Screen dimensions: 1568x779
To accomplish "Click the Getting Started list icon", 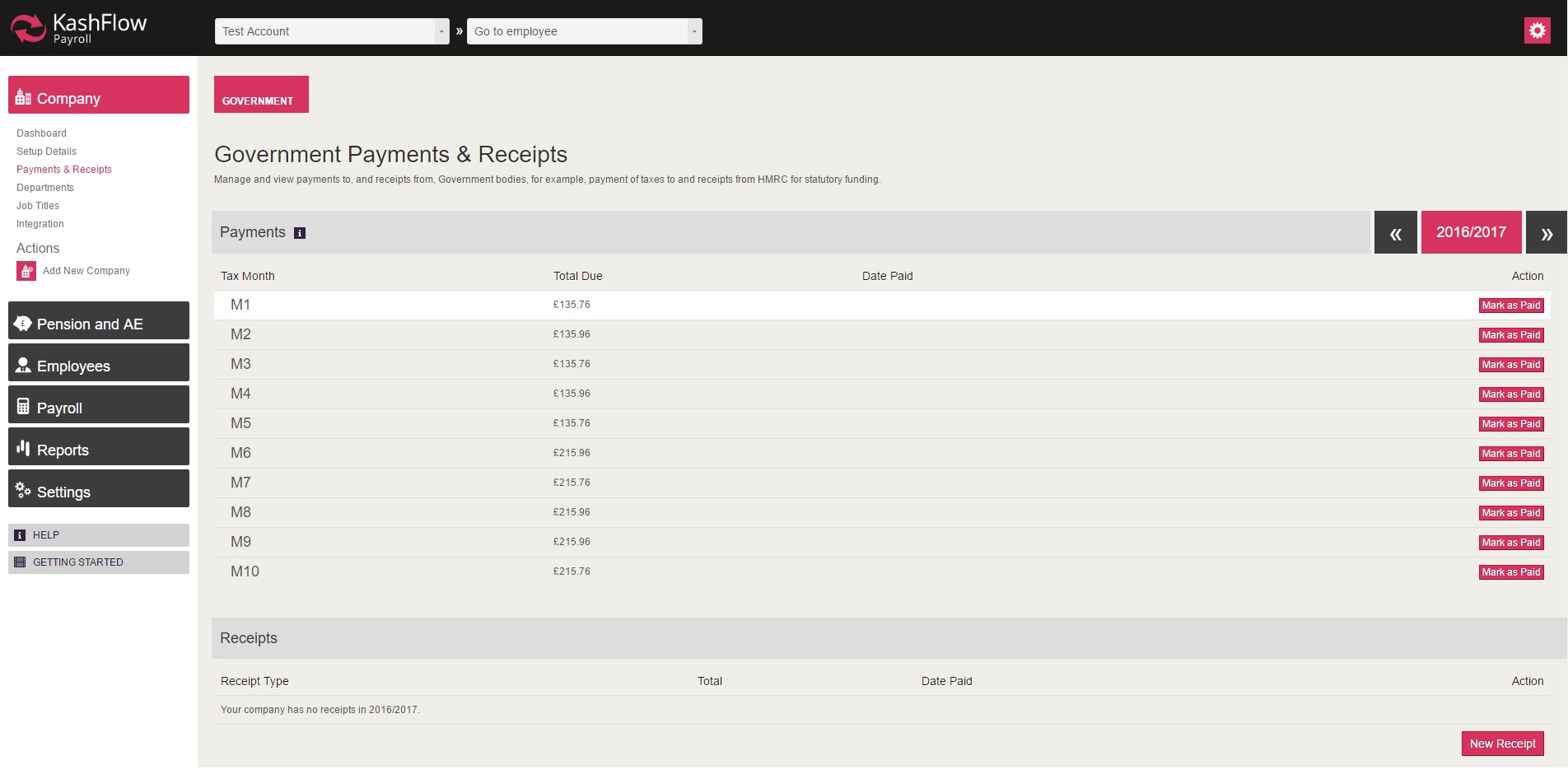I will tap(20, 562).
